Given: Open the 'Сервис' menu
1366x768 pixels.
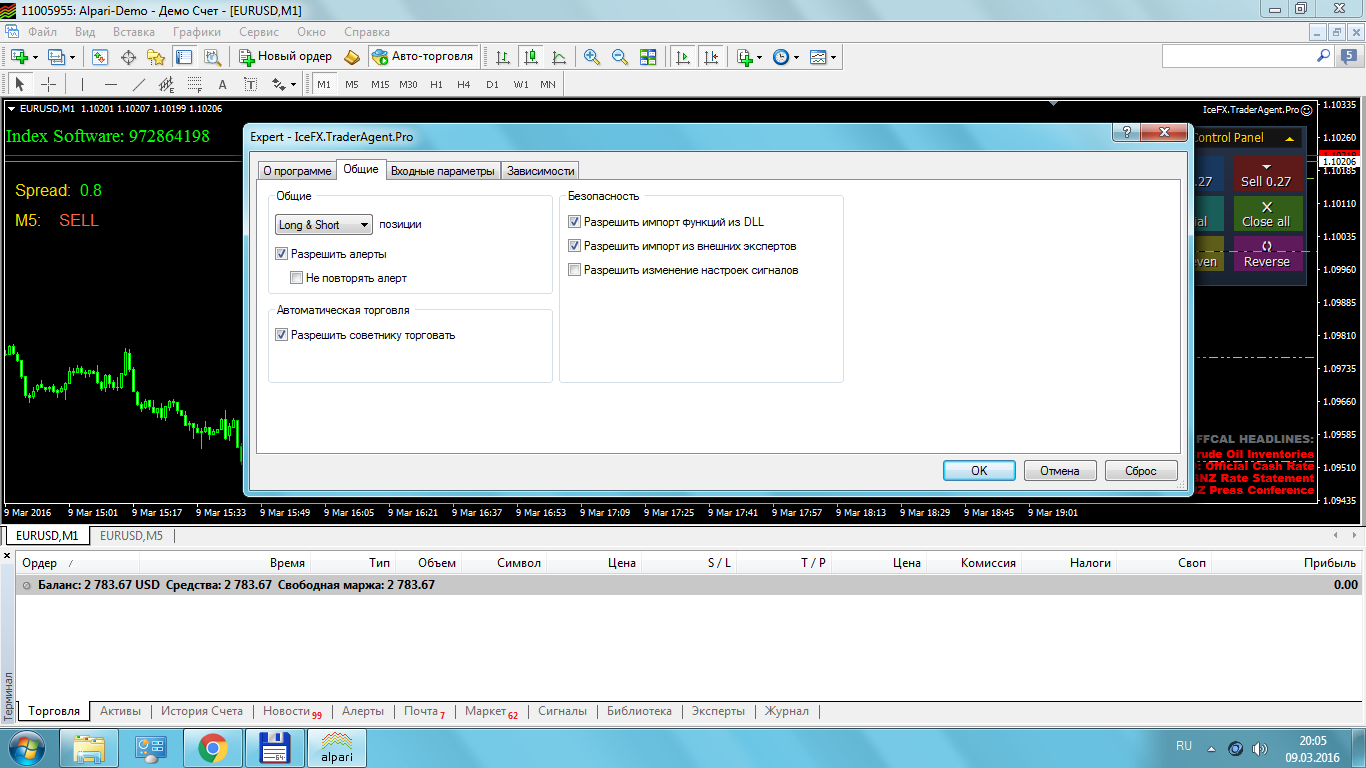Looking at the screenshot, I should point(259,32).
